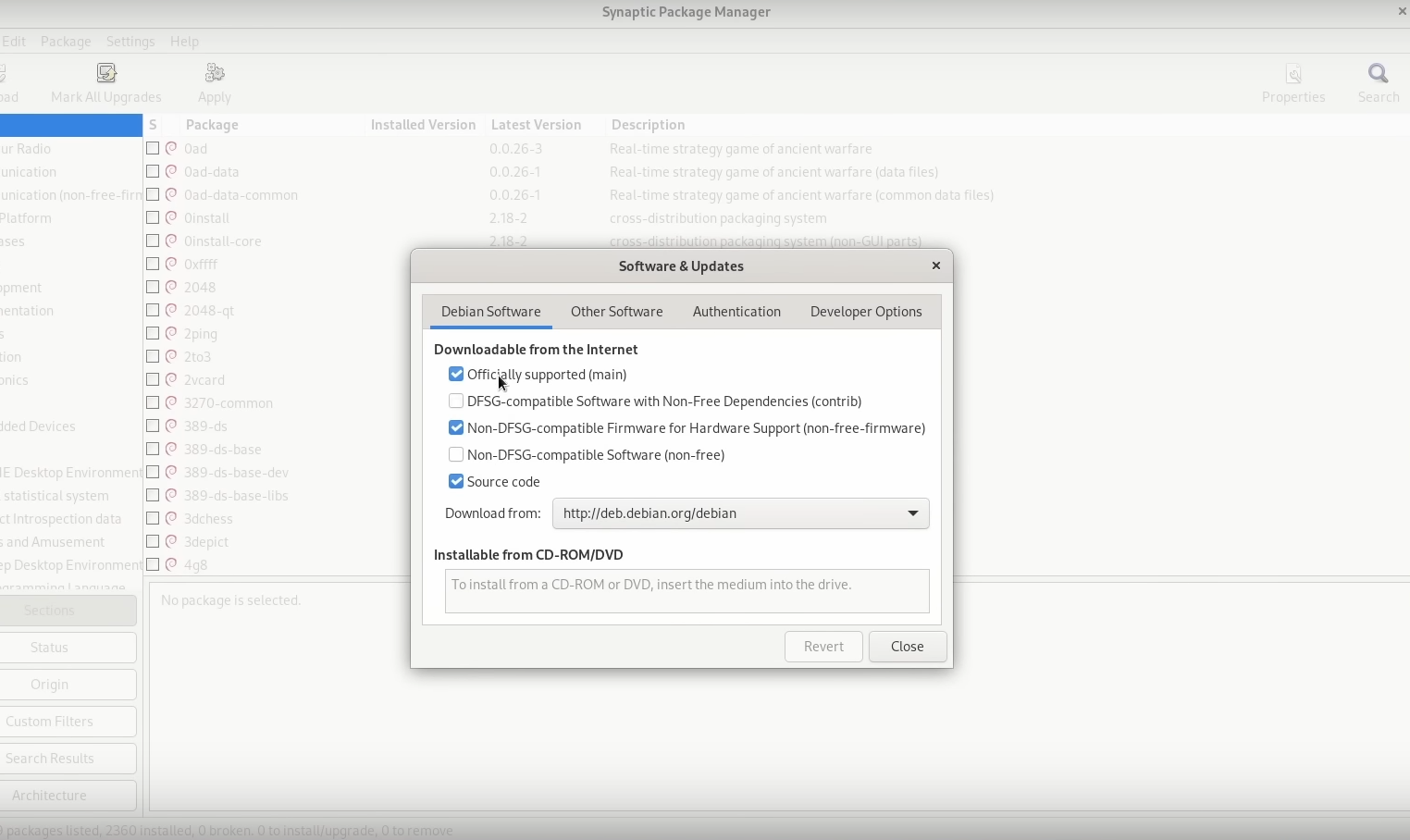Close the Software & Updates dialog with X
This screenshot has width=1410, height=840.
936,266
